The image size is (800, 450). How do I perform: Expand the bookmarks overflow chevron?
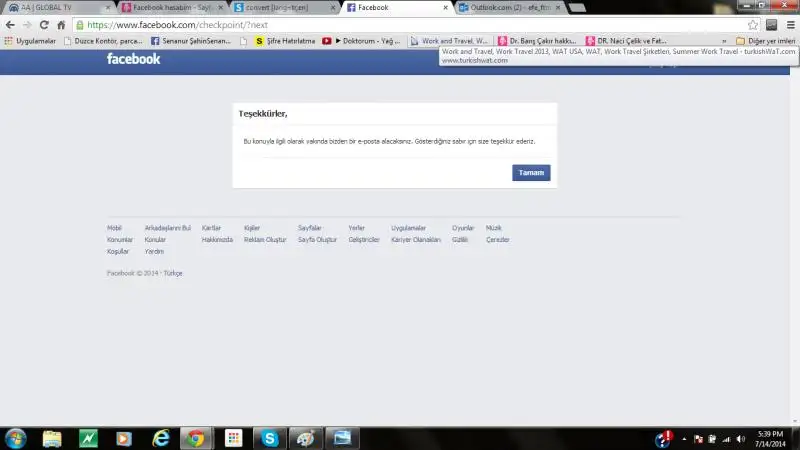pyautogui.click(x=727, y=41)
